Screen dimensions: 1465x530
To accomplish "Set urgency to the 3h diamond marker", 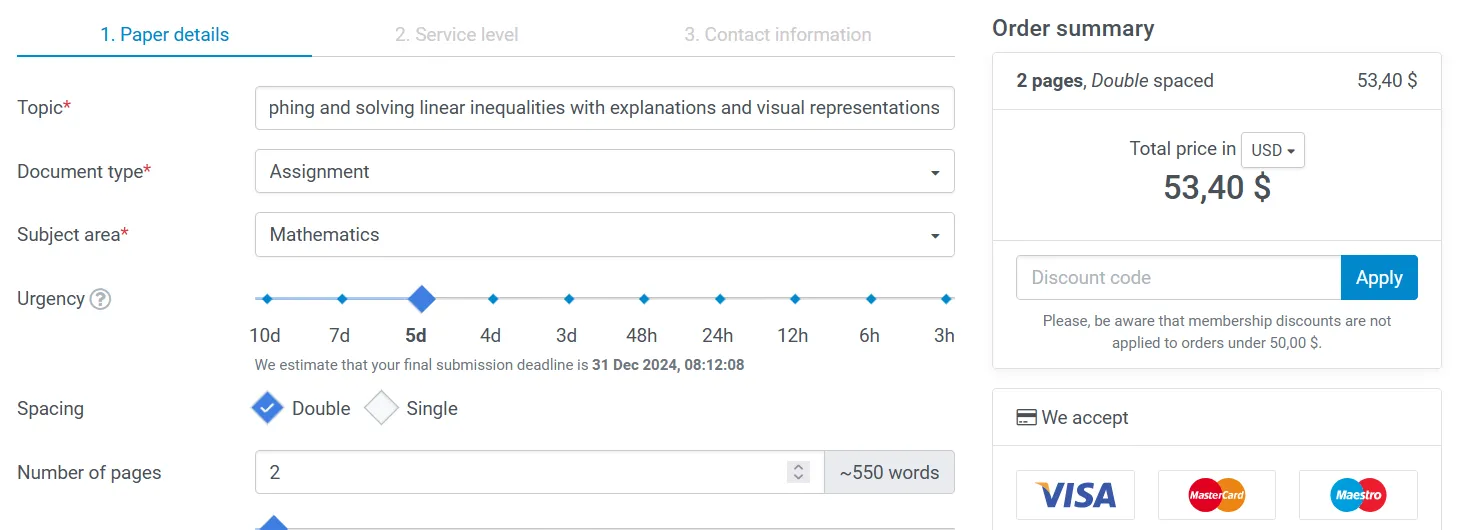I will click(945, 298).
